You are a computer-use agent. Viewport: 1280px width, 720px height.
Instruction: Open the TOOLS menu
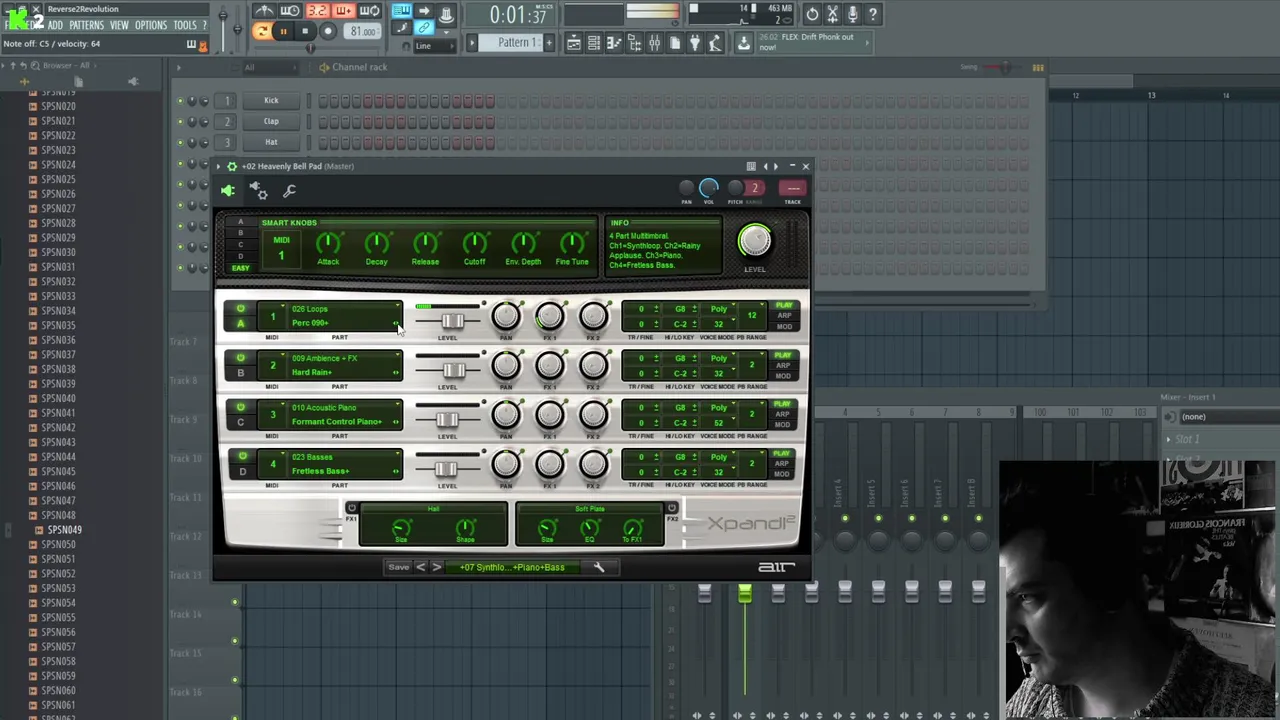(x=185, y=25)
